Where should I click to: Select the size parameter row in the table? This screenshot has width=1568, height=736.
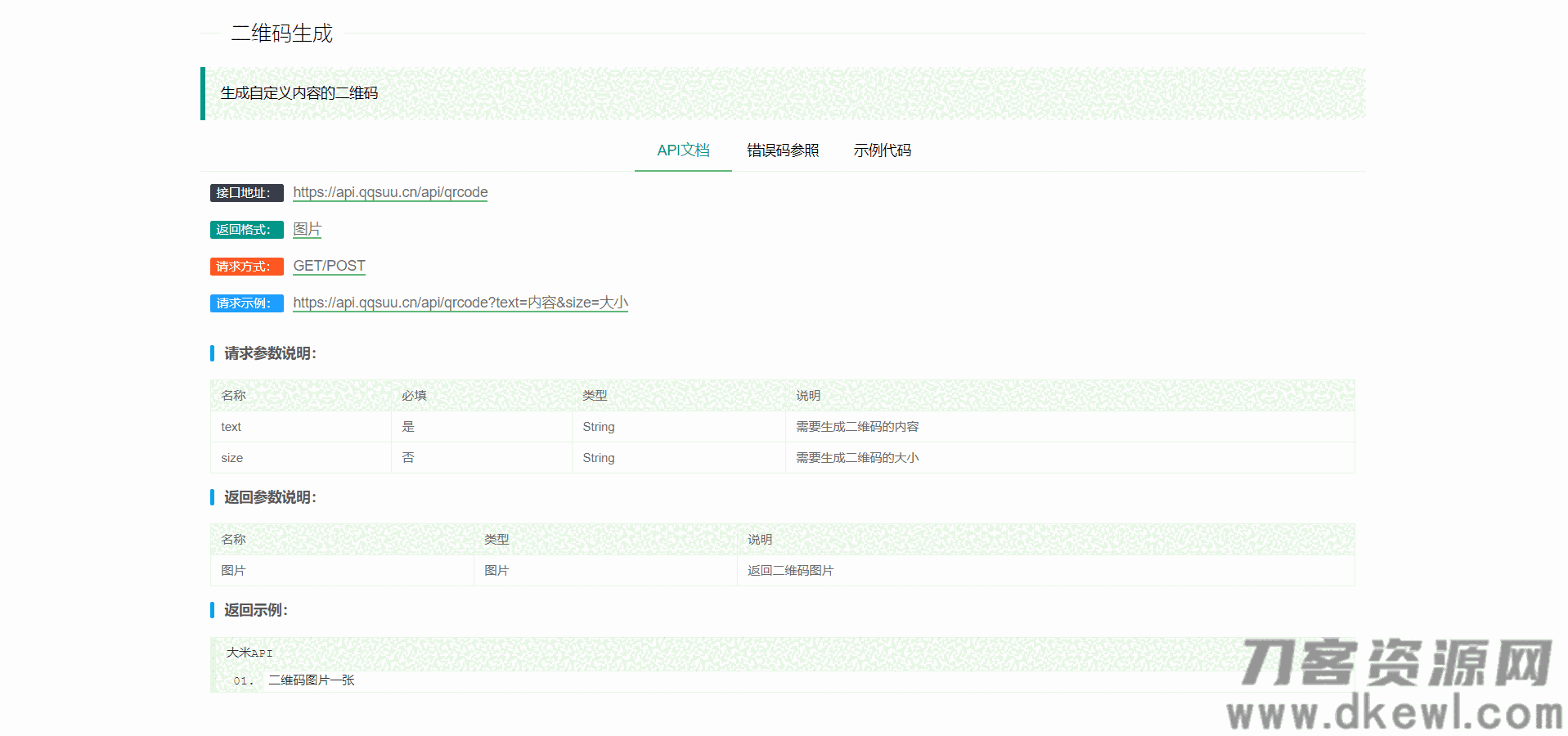tap(231, 458)
